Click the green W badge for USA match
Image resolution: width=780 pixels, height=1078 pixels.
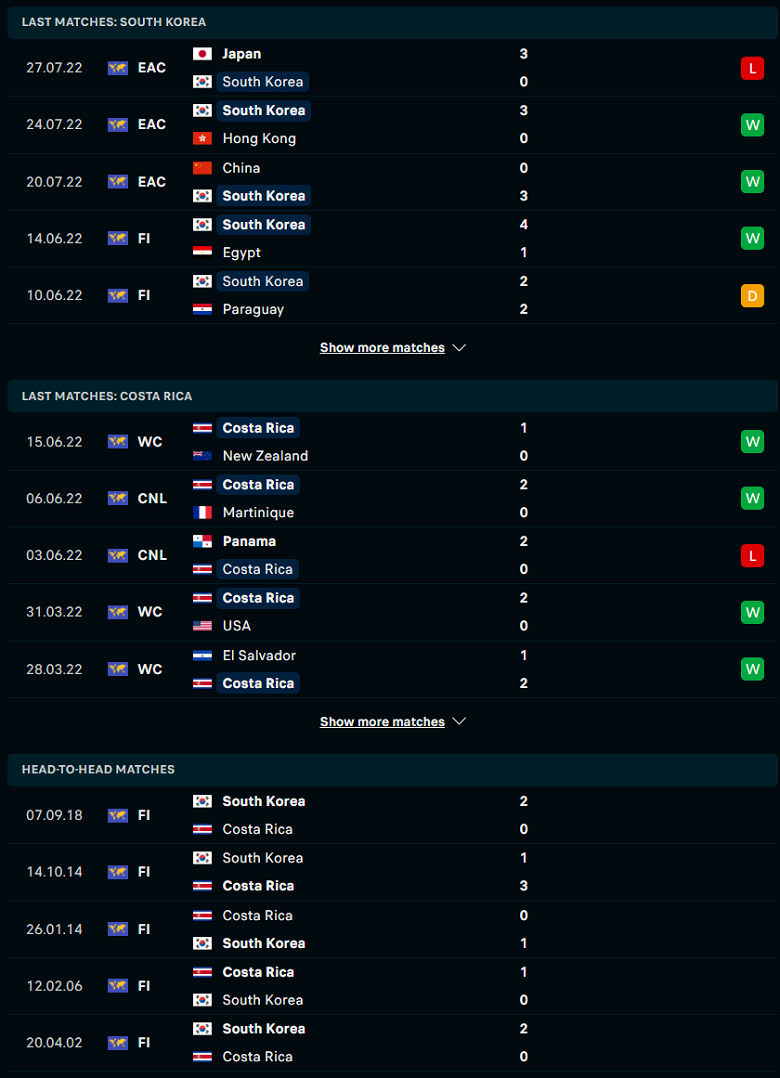[x=752, y=612]
